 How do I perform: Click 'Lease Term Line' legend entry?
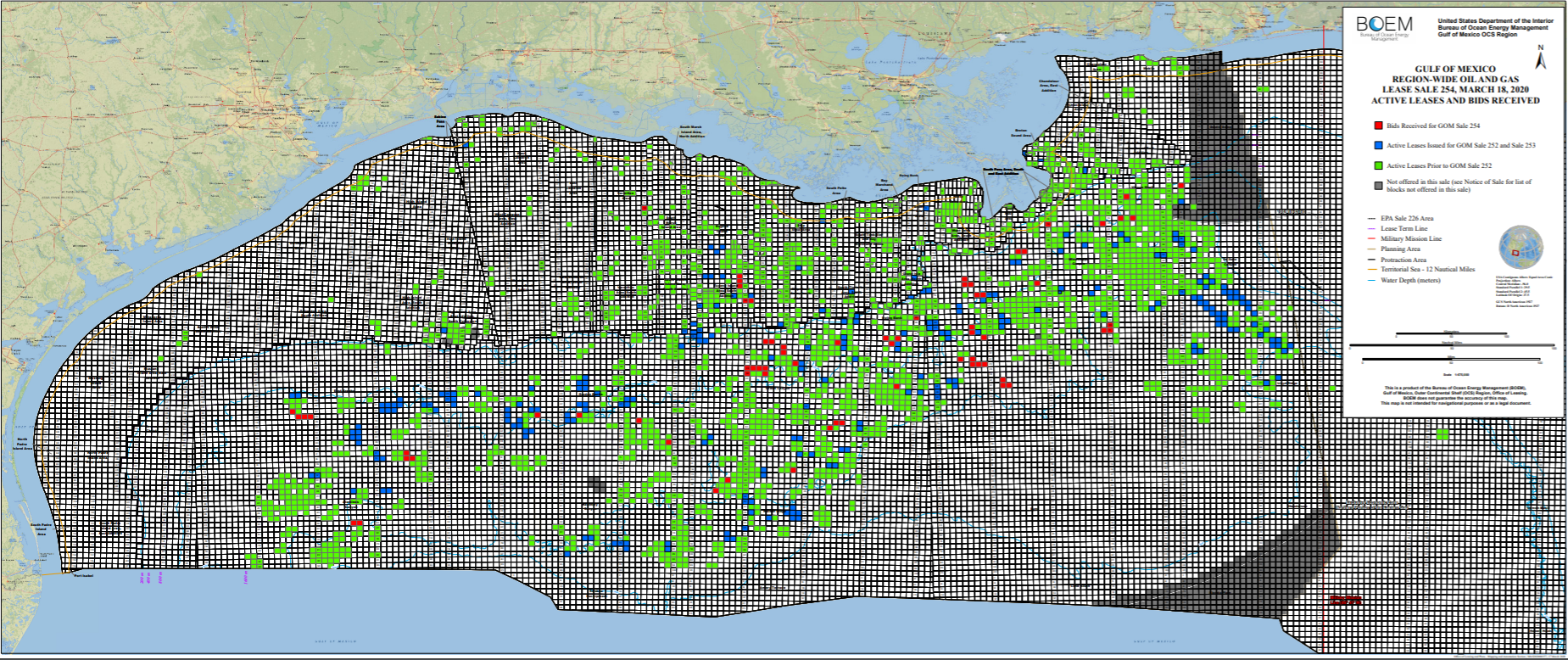pyautogui.click(x=1403, y=228)
